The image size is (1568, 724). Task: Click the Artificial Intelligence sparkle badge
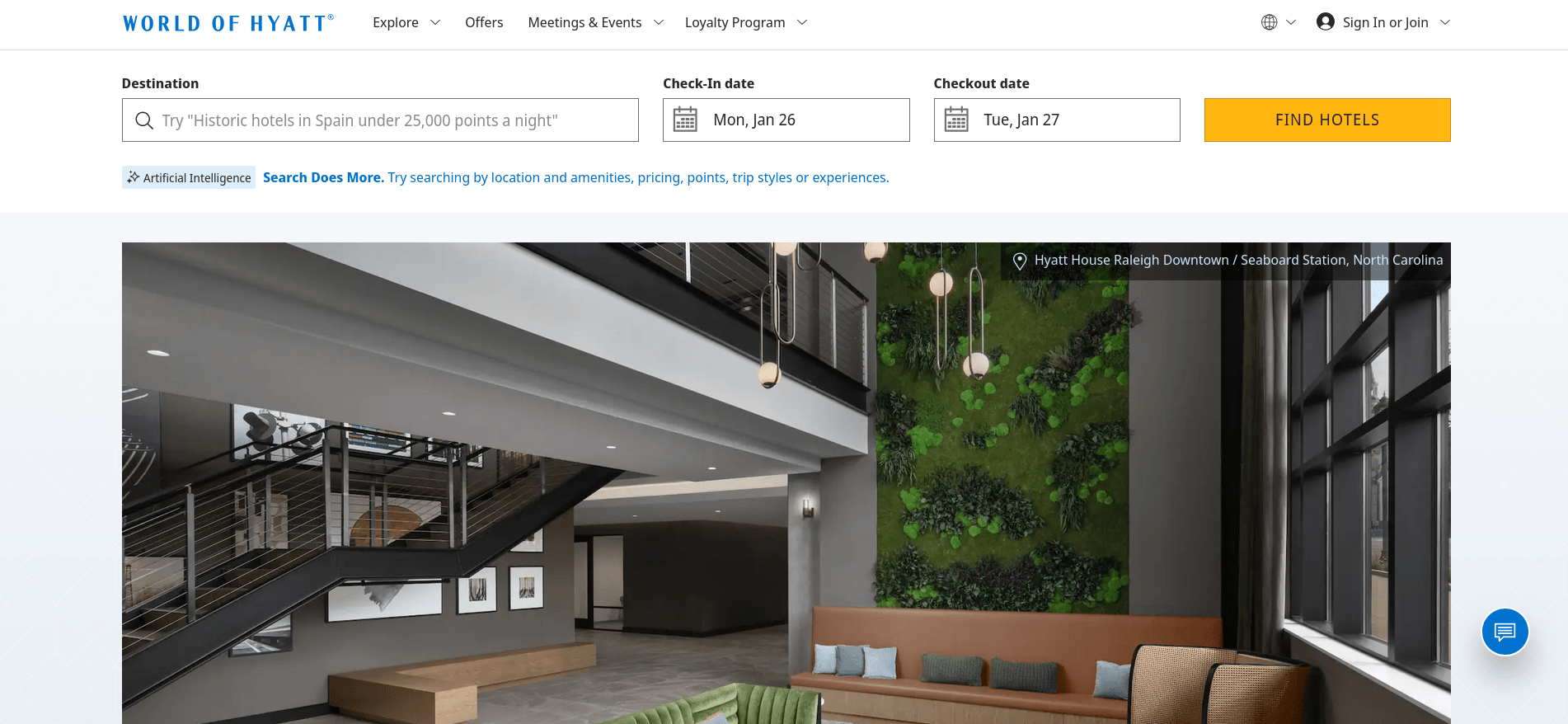click(x=189, y=177)
